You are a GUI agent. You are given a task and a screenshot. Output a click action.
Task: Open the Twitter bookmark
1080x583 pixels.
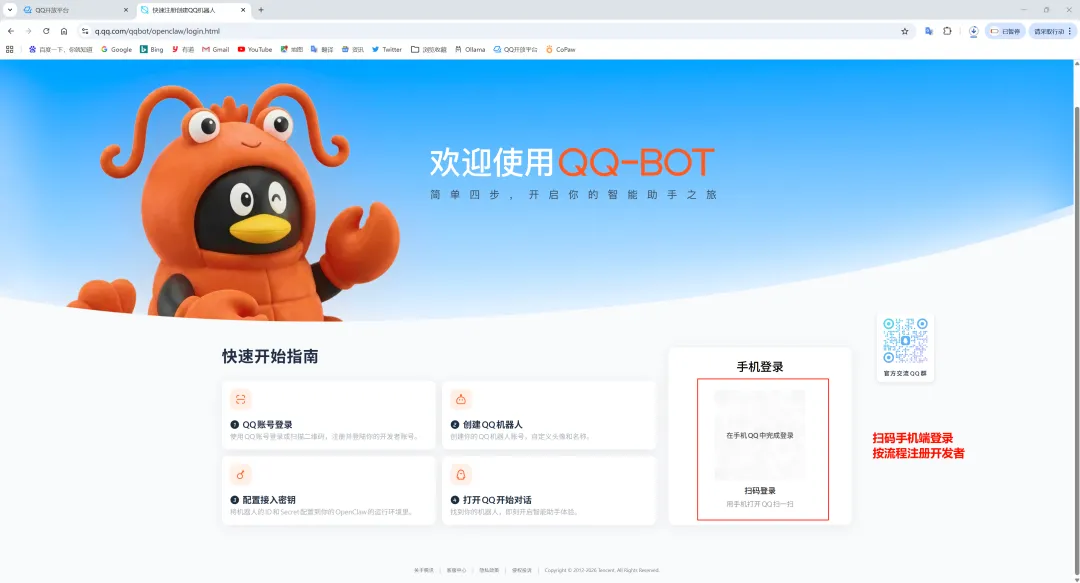pyautogui.click(x=386, y=50)
